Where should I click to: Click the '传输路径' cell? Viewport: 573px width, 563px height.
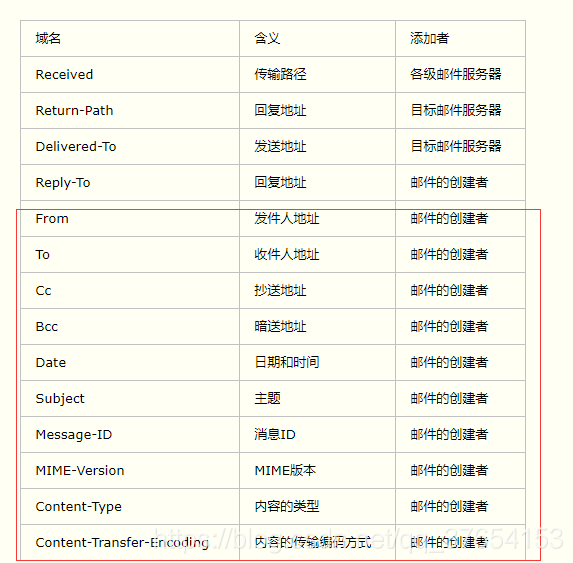pos(317,75)
